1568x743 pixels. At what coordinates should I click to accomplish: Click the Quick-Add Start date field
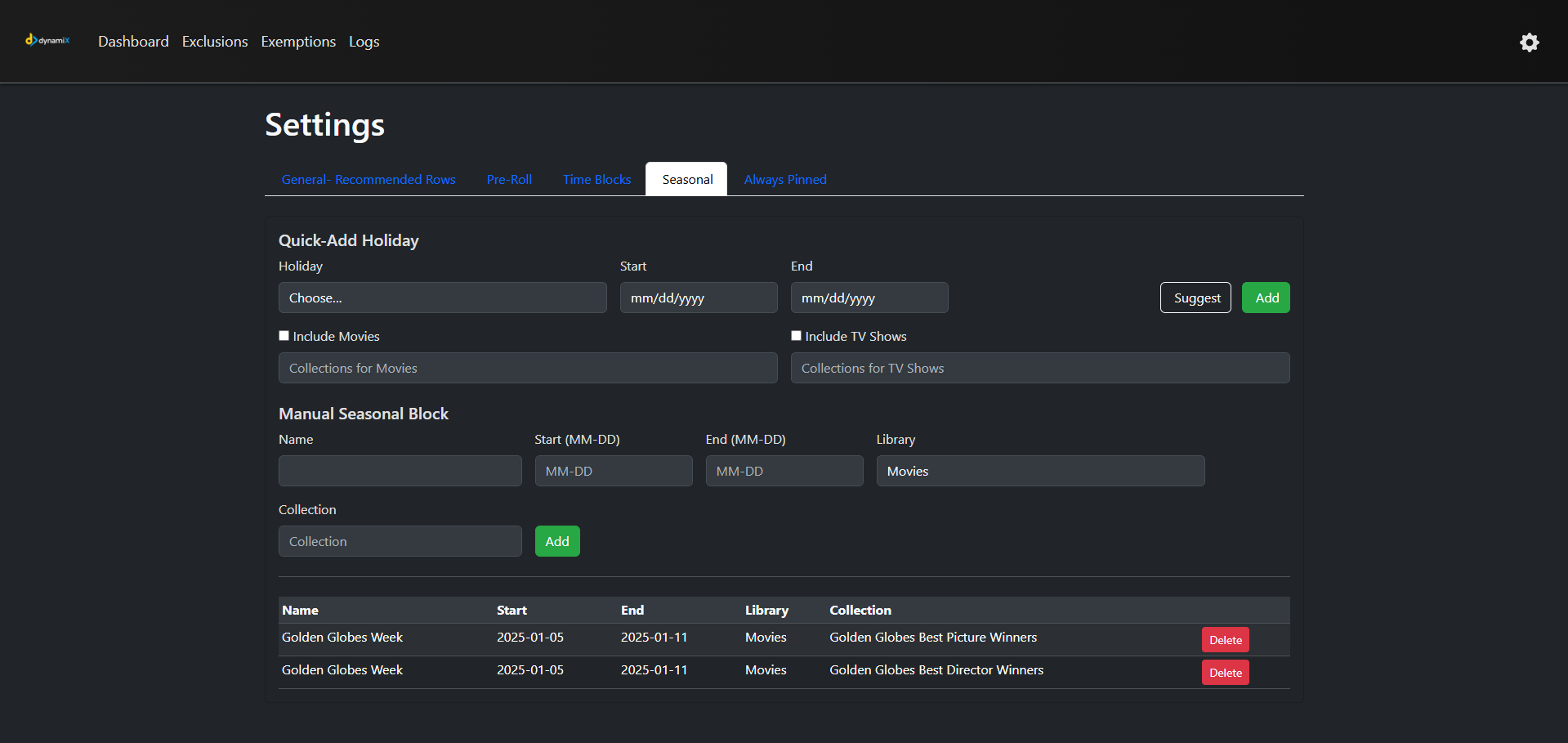point(699,298)
